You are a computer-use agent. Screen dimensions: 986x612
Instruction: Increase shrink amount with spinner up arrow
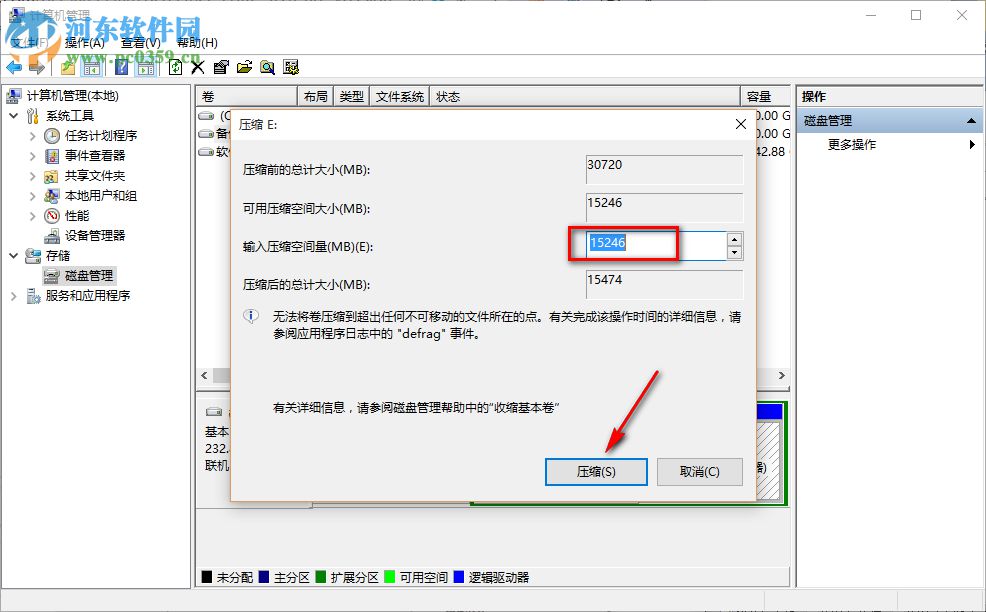[x=734, y=239]
